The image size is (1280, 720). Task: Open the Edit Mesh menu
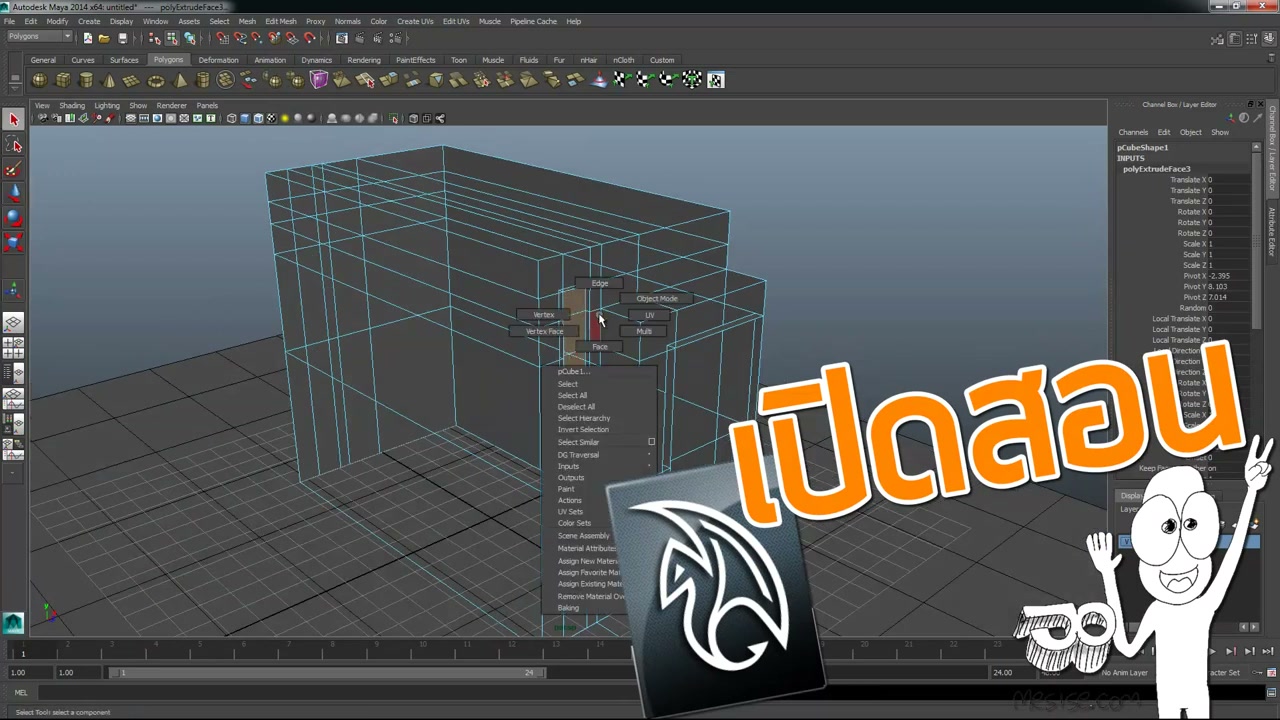[x=280, y=21]
